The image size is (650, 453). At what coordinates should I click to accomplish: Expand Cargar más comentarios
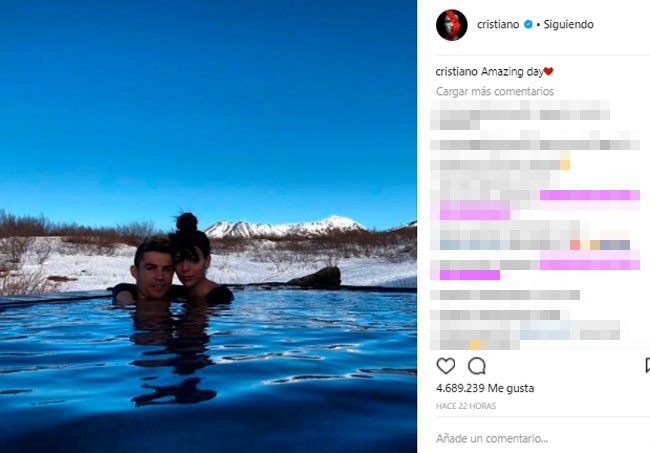click(495, 91)
